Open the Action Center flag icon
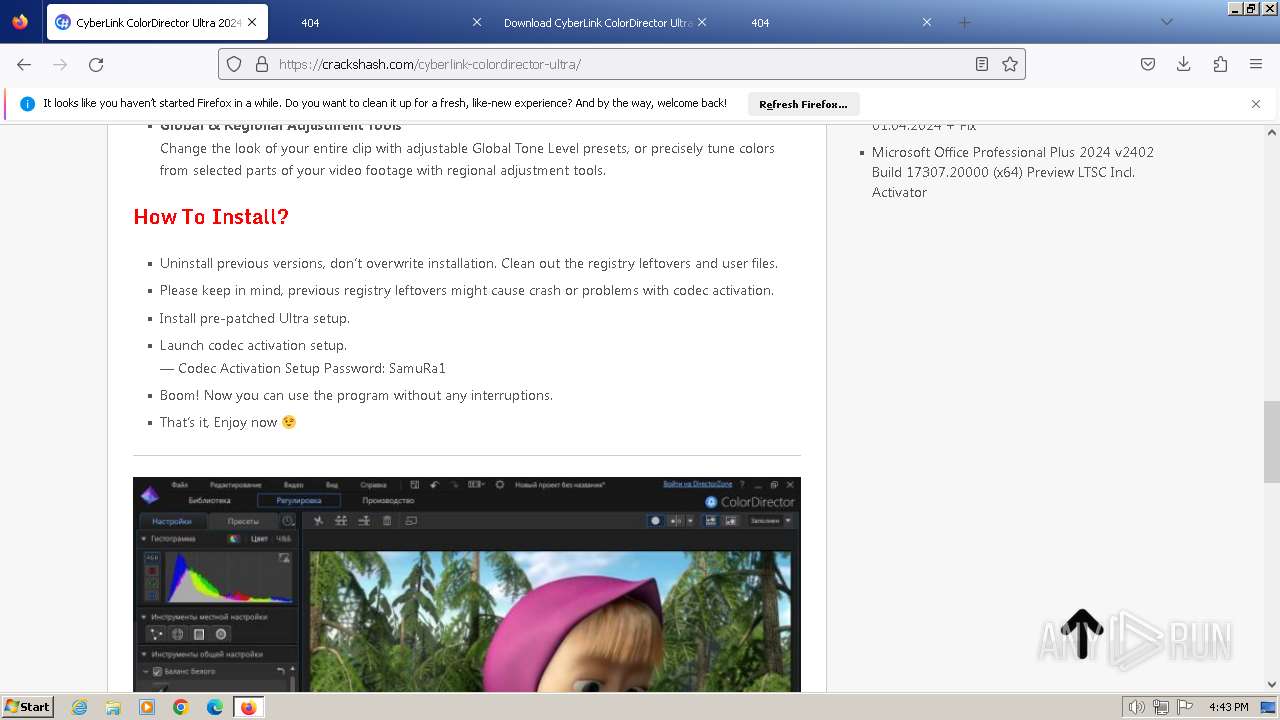The height and width of the screenshot is (720, 1280). [x=1186, y=707]
